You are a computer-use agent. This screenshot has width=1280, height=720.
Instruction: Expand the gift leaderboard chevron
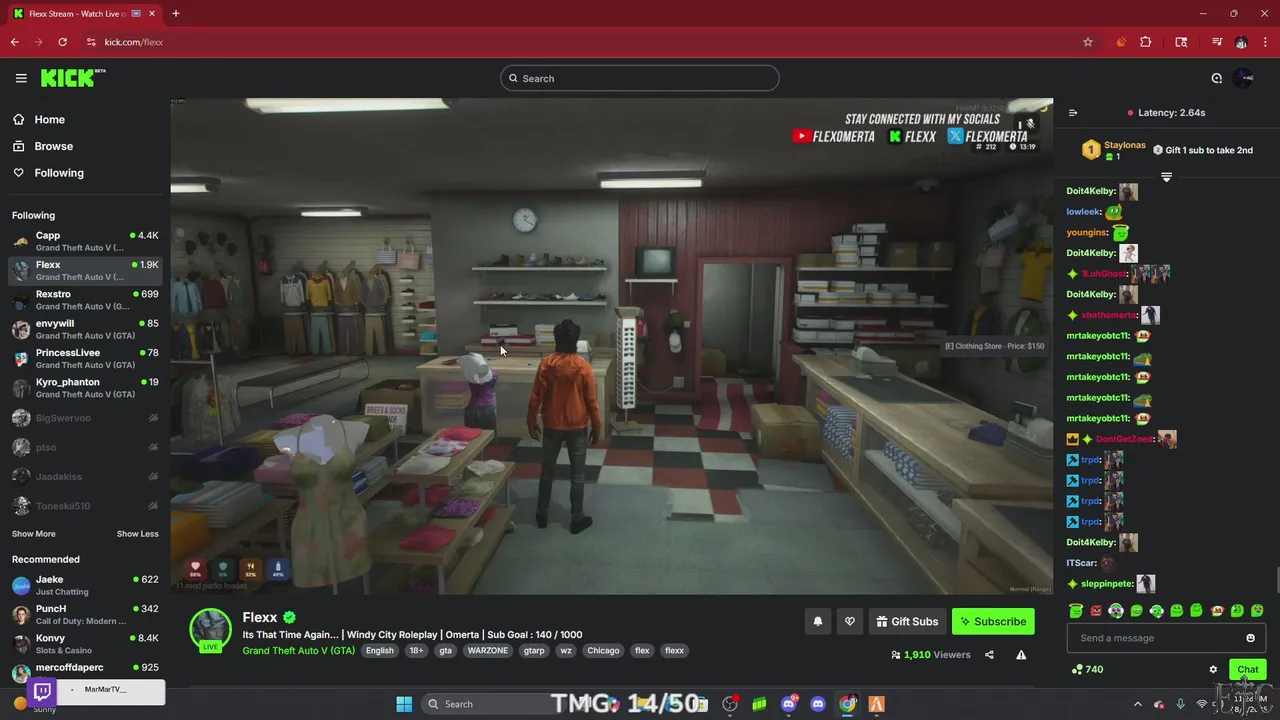pyautogui.click(x=1166, y=177)
